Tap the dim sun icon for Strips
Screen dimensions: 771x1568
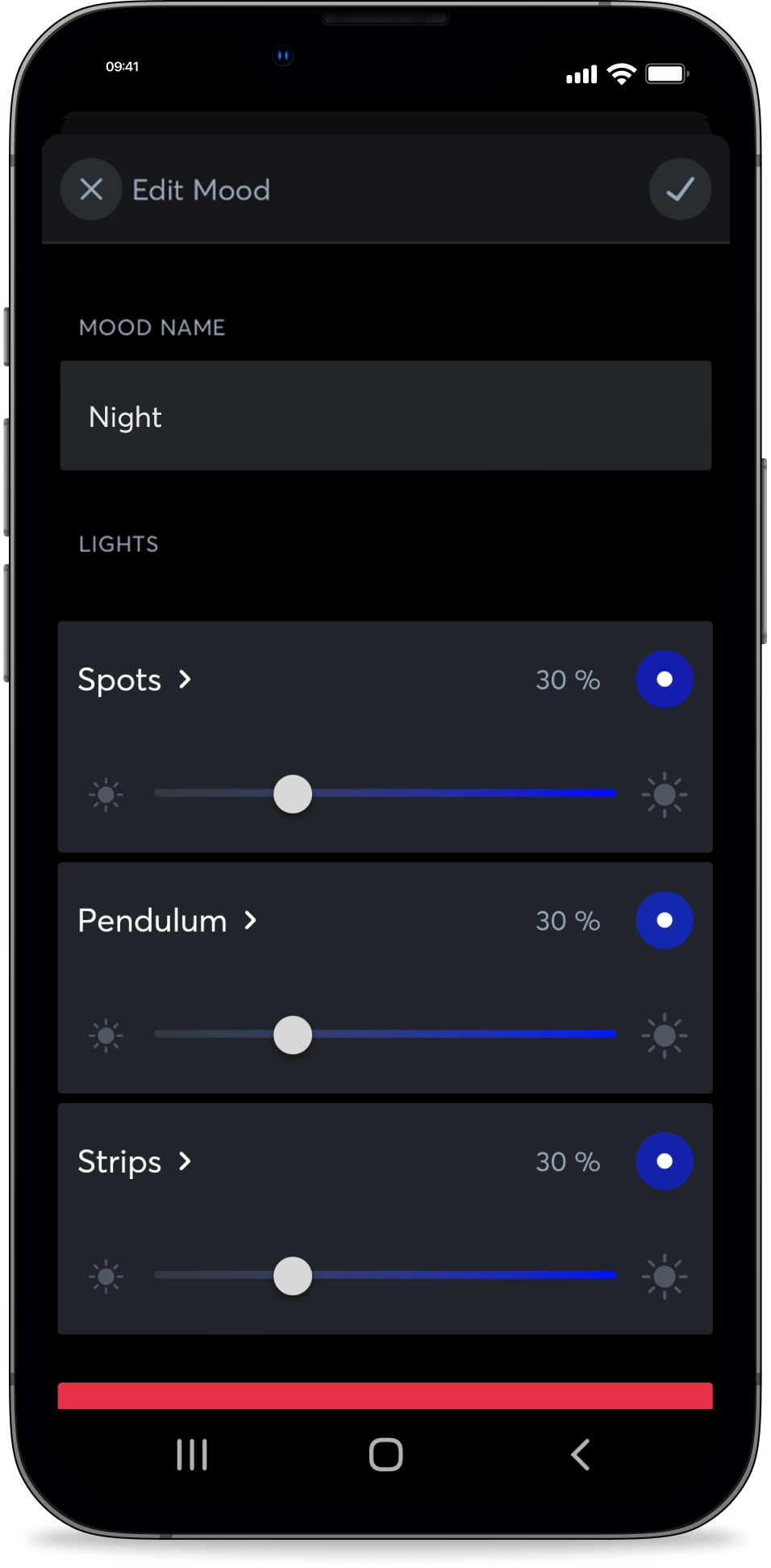click(x=106, y=1276)
